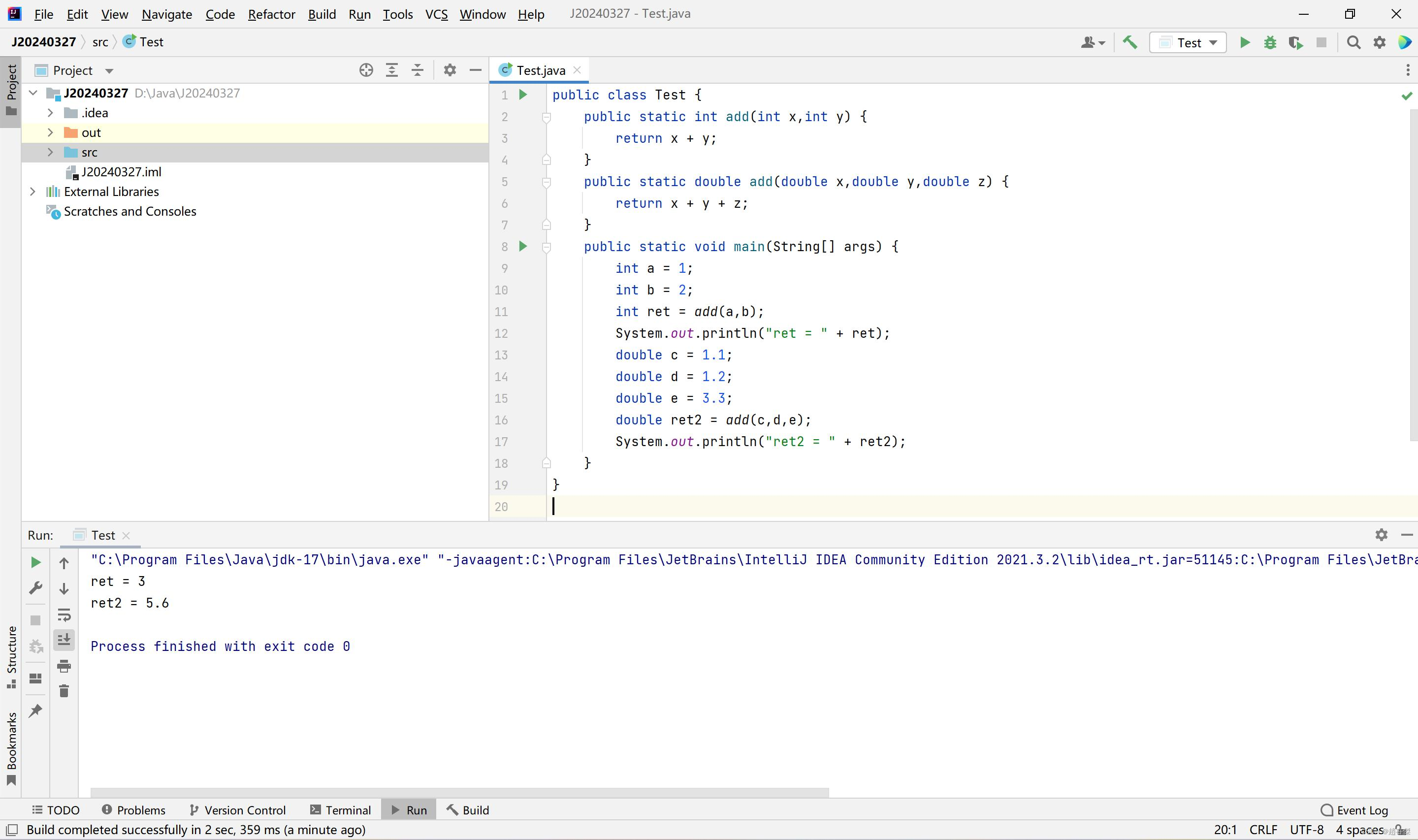Open the Refactor menu

(x=271, y=14)
